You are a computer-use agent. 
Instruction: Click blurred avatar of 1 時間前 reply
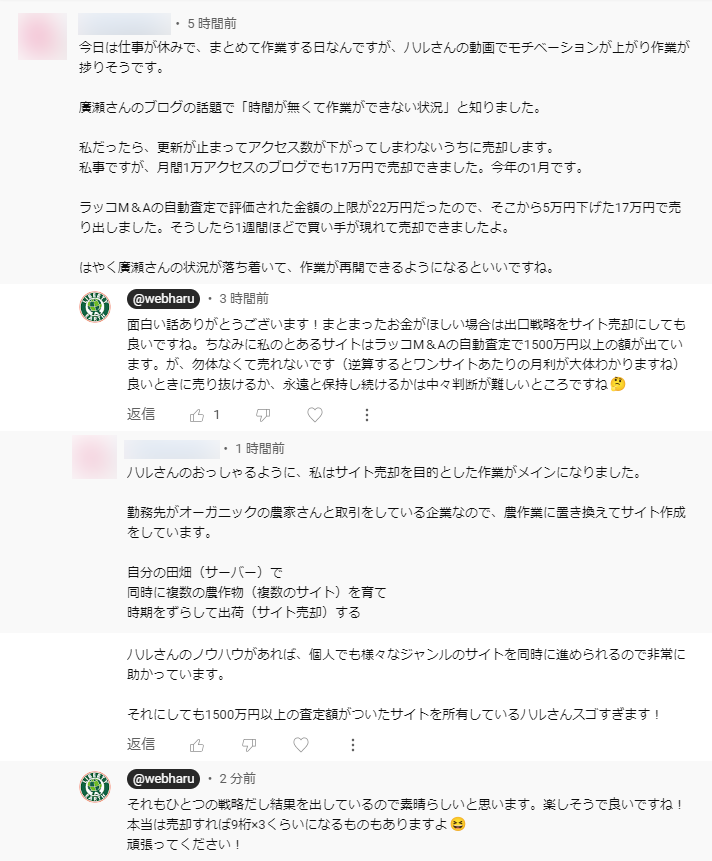tap(94, 457)
